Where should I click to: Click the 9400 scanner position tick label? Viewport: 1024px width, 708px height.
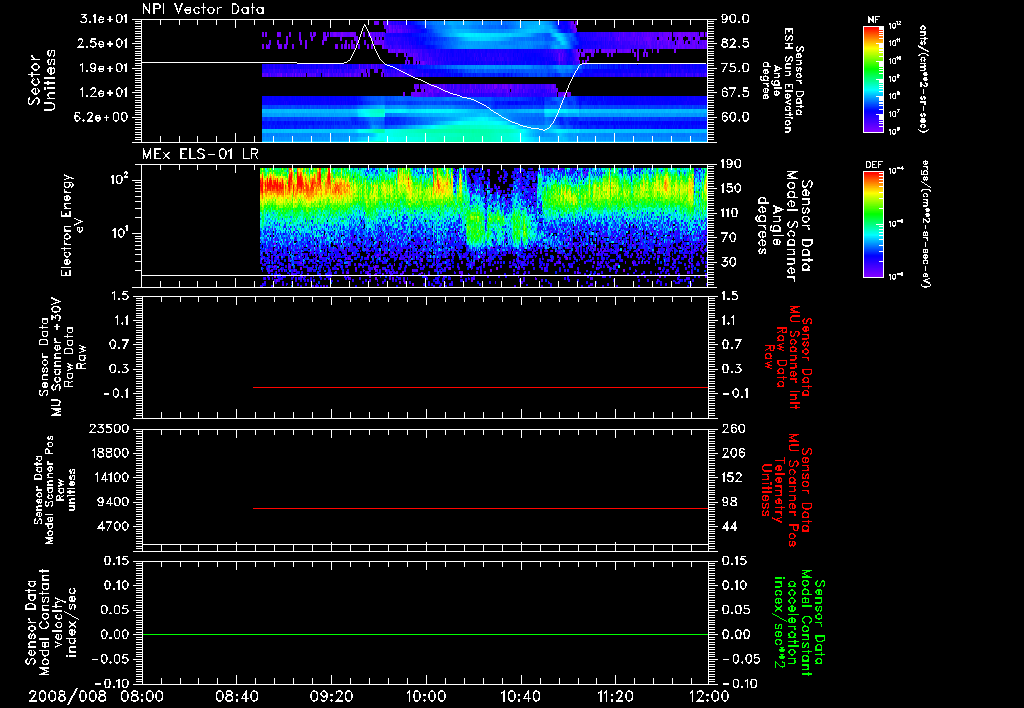pyautogui.click(x=114, y=502)
